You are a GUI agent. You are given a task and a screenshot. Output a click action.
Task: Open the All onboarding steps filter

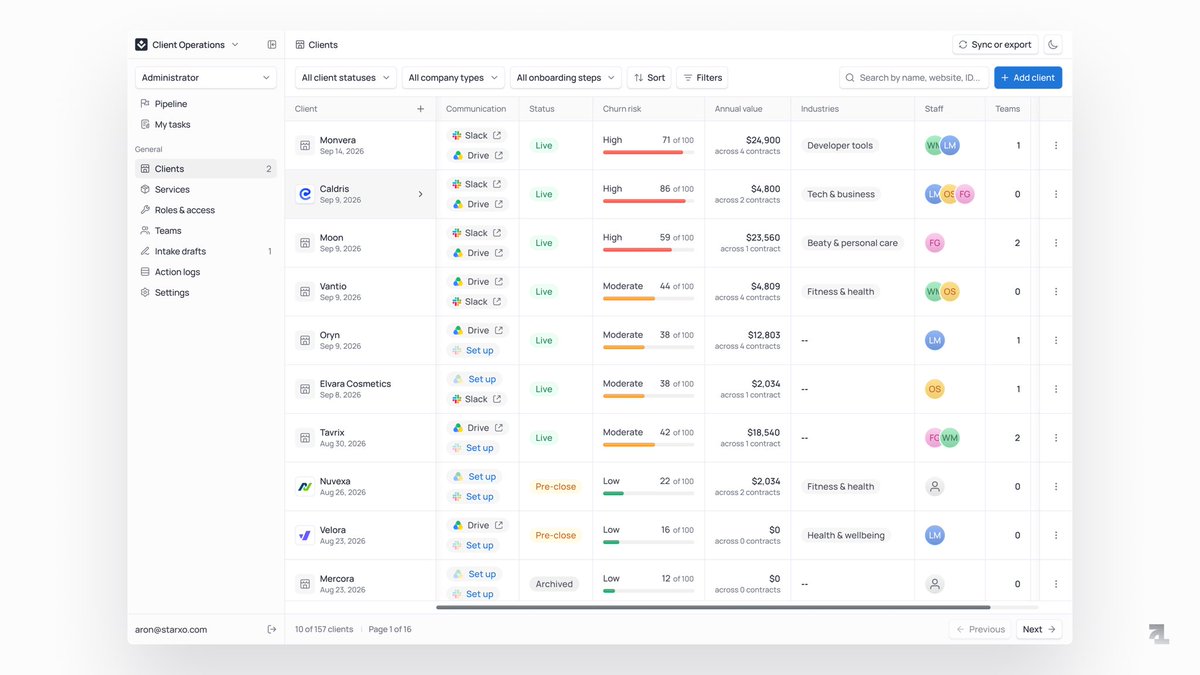566,78
